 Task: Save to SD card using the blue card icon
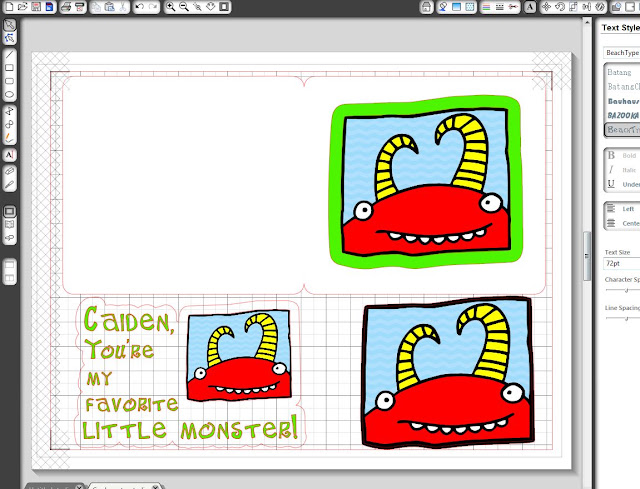[49, 7]
